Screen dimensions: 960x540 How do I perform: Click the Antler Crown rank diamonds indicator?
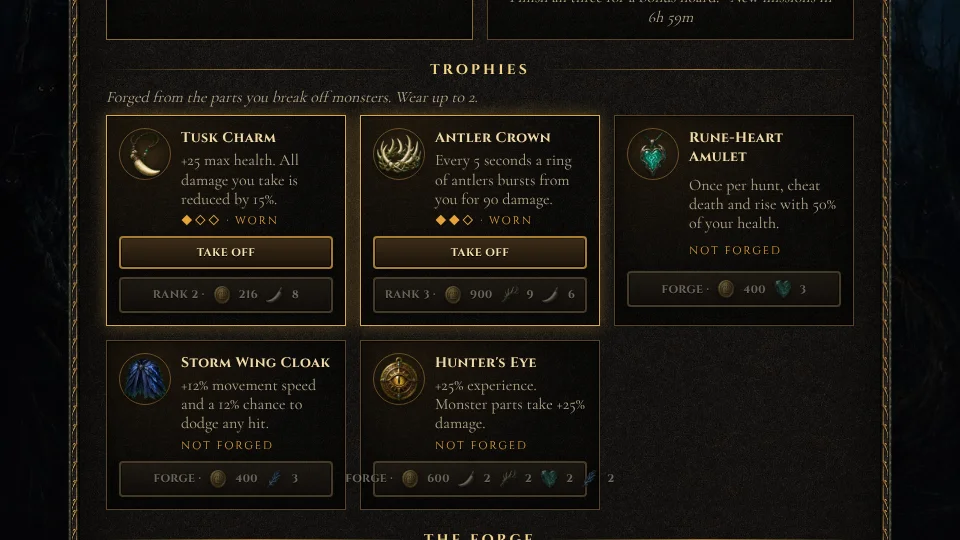coord(454,220)
